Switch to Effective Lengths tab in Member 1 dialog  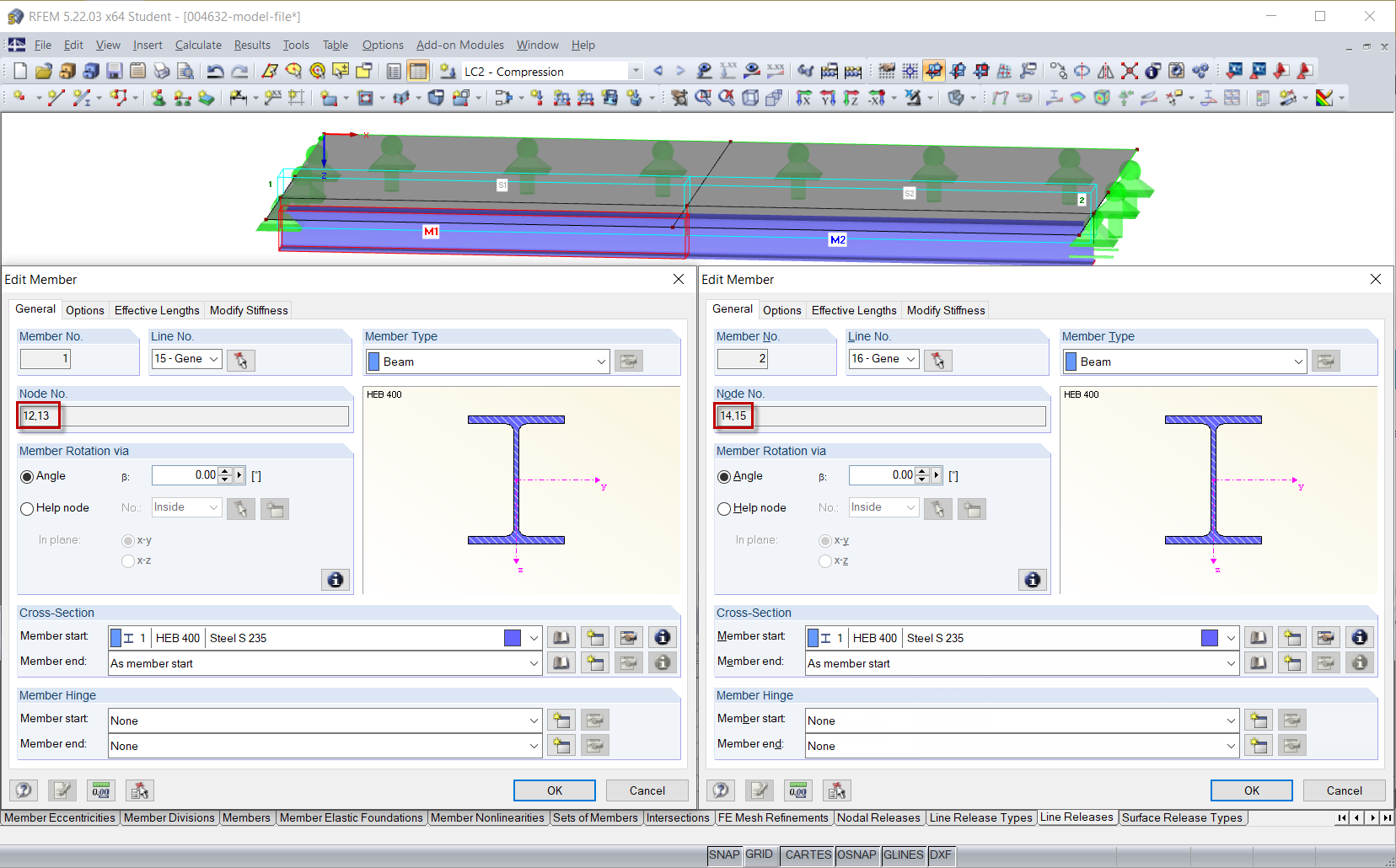click(157, 310)
